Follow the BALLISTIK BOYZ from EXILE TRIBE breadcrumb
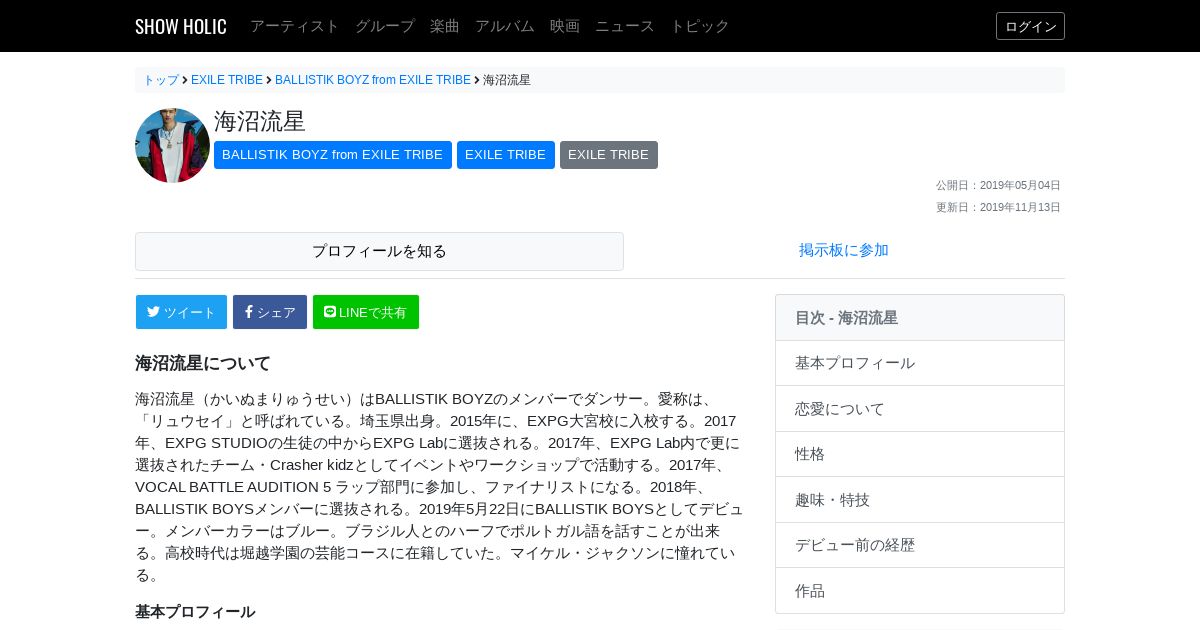This screenshot has height=630, width=1200. click(x=373, y=80)
